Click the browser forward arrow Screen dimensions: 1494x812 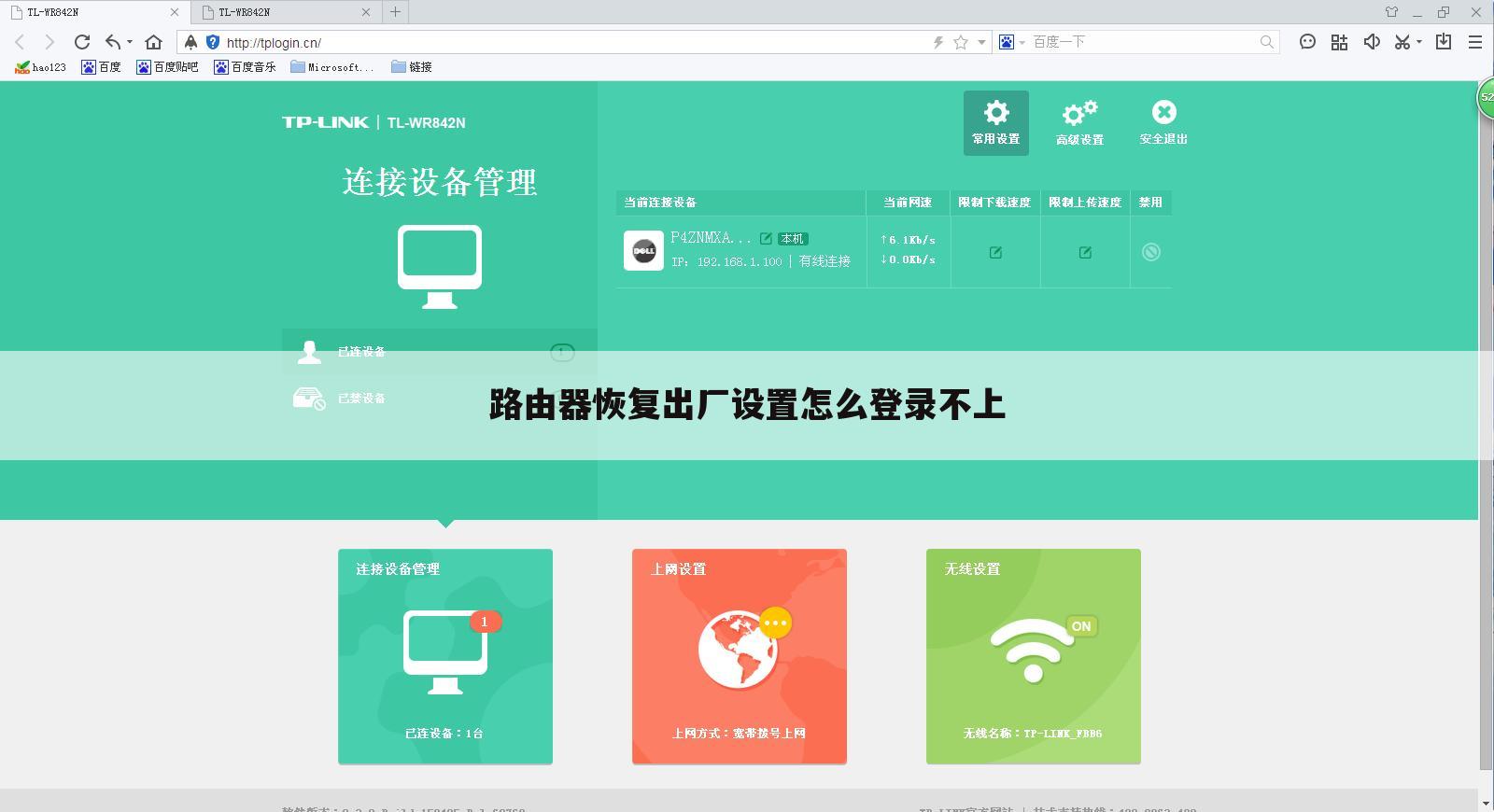50,42
